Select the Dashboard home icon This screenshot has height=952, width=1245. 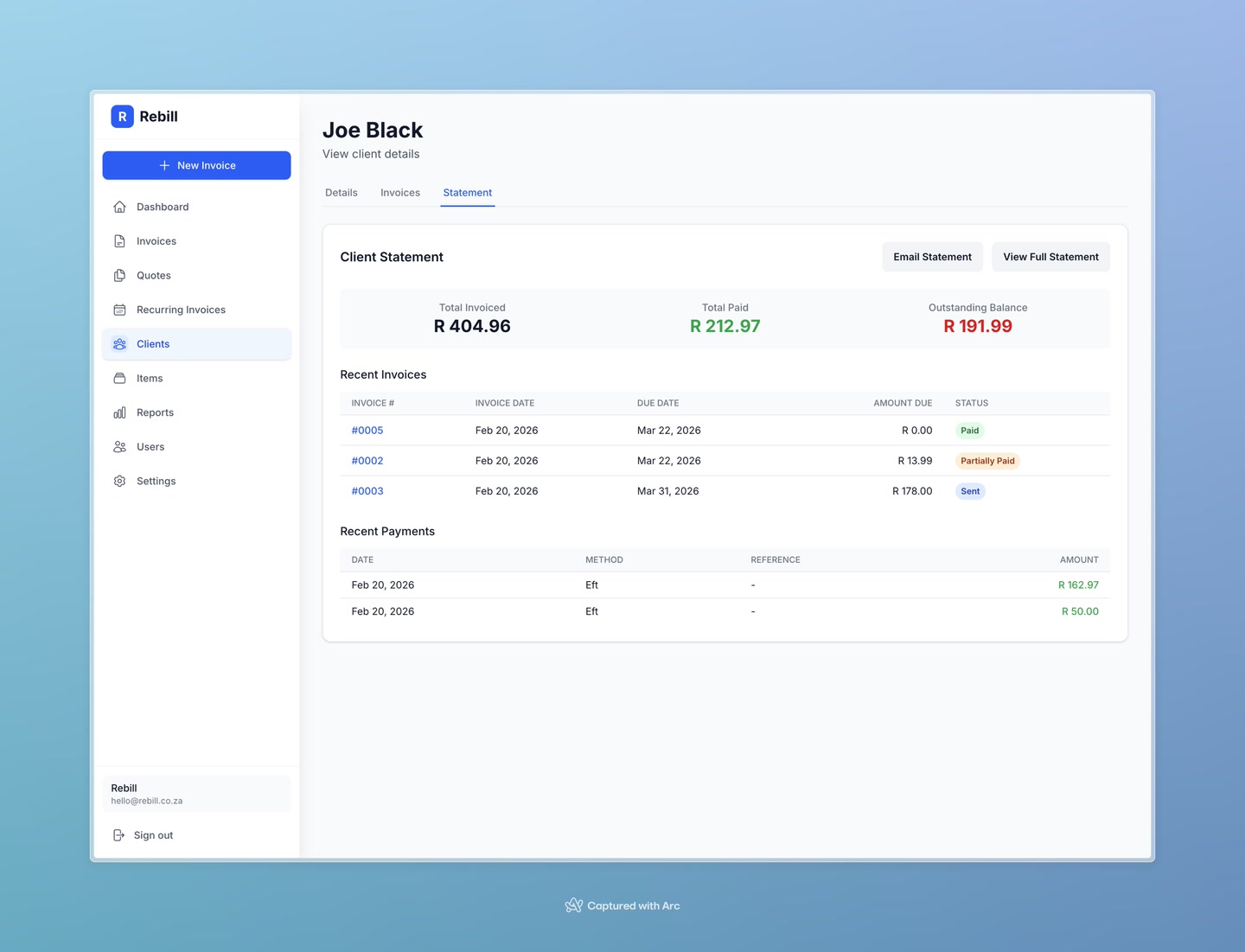[119, 207]
